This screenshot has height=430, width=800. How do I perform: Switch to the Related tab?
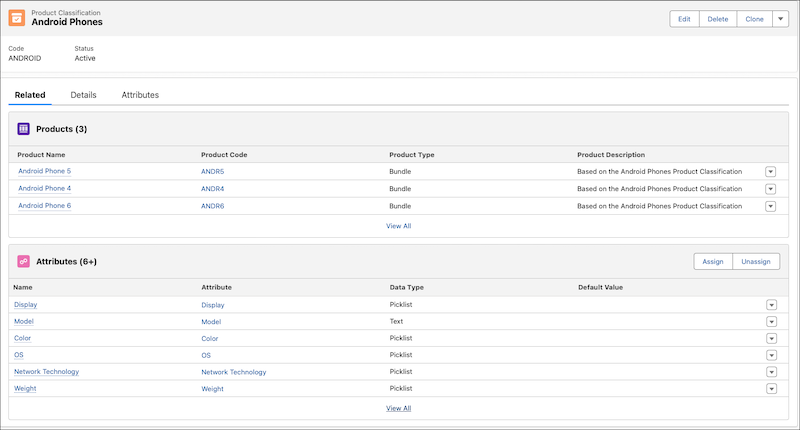click(x=30, y=95)
